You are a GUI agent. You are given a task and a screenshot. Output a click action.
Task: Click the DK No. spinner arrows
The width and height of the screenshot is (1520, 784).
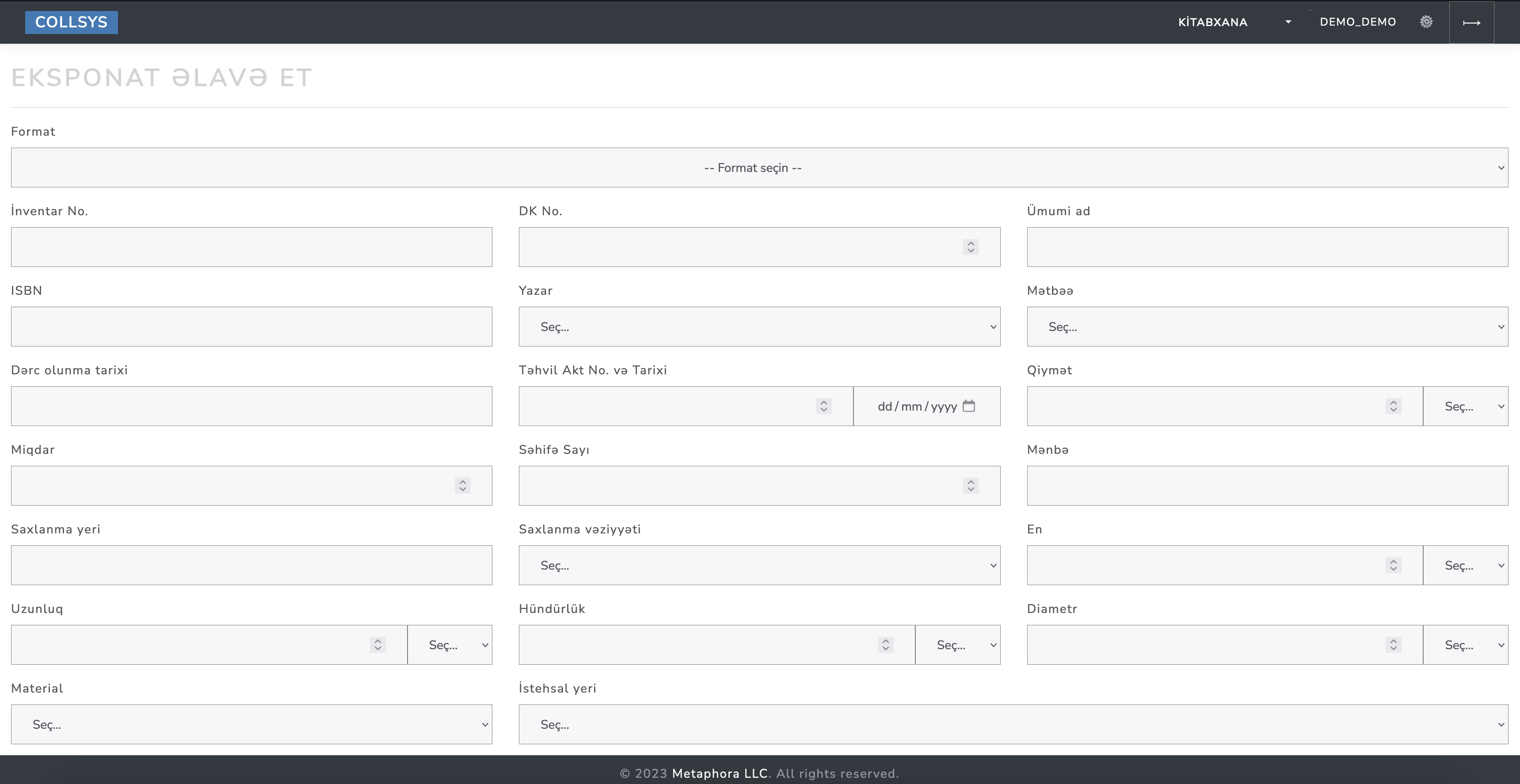point(970,247)
